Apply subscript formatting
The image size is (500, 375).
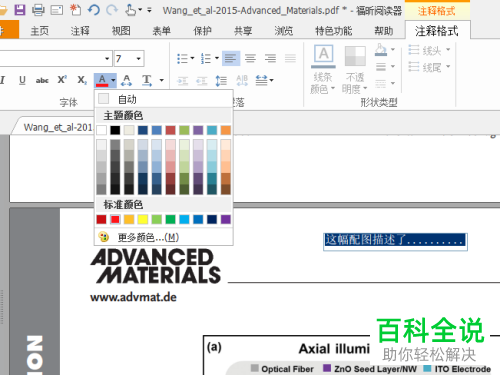coord(82,80)
